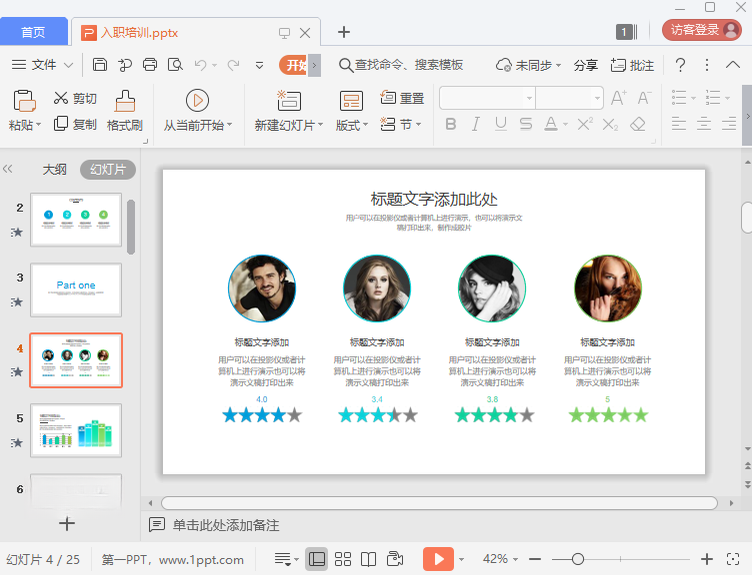Expand the File (文件) menu arrow

coord(69,65)
